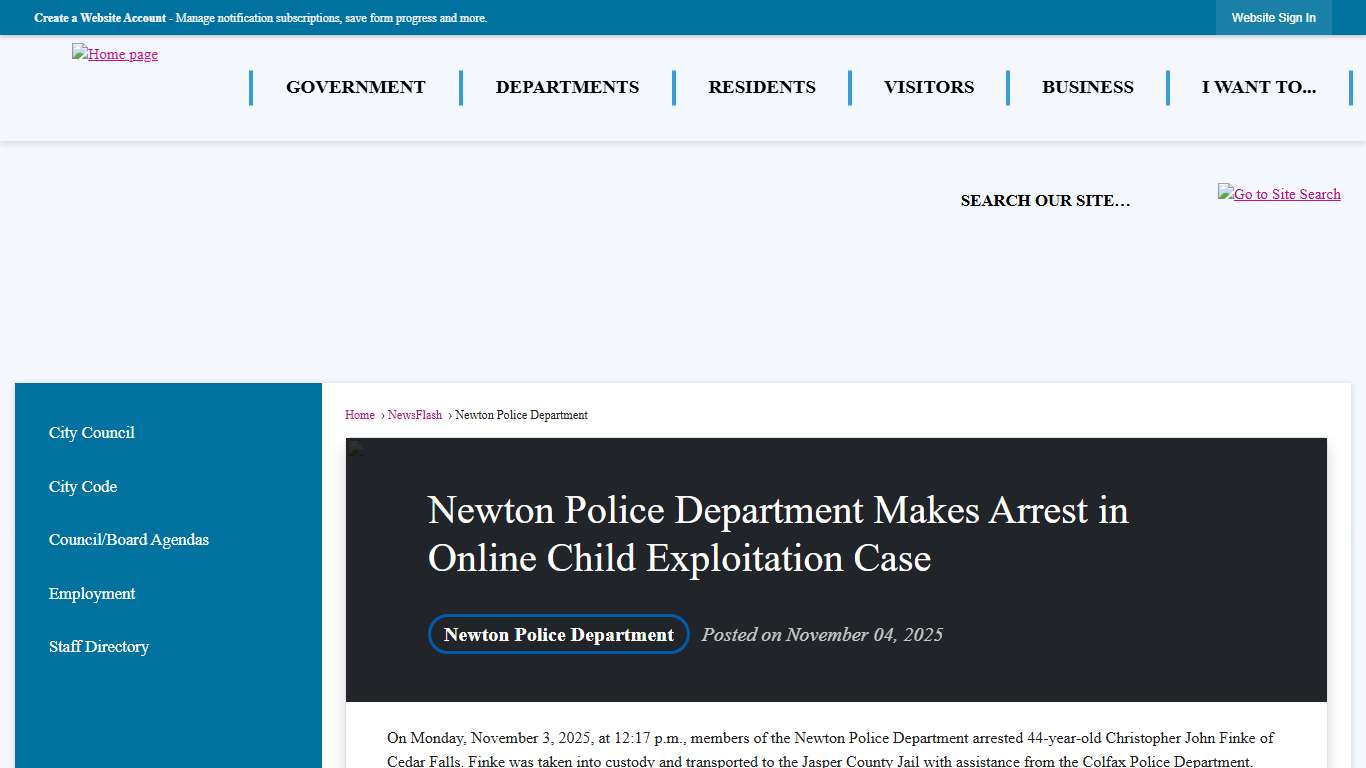Click the Home page logo
The height and width of the screenshot is (768, 1366).
coord(114,54)
